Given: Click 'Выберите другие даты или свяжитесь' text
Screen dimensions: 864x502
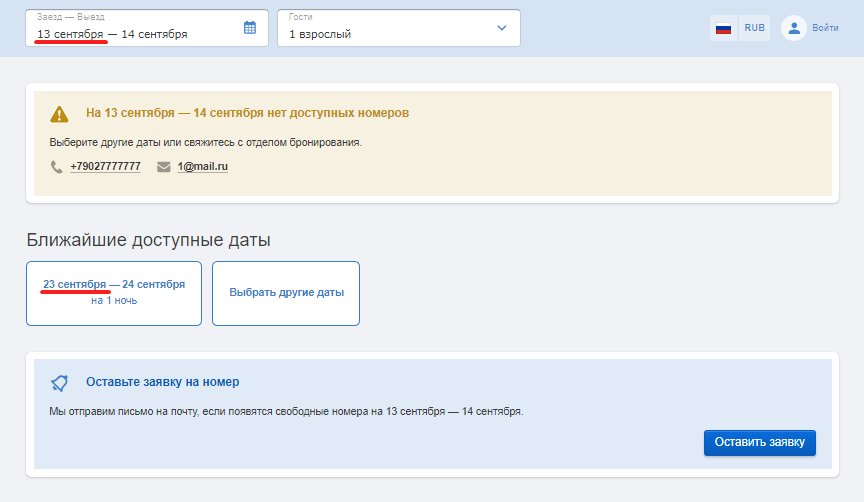Looking at the screenshot, I should (206, 142).
